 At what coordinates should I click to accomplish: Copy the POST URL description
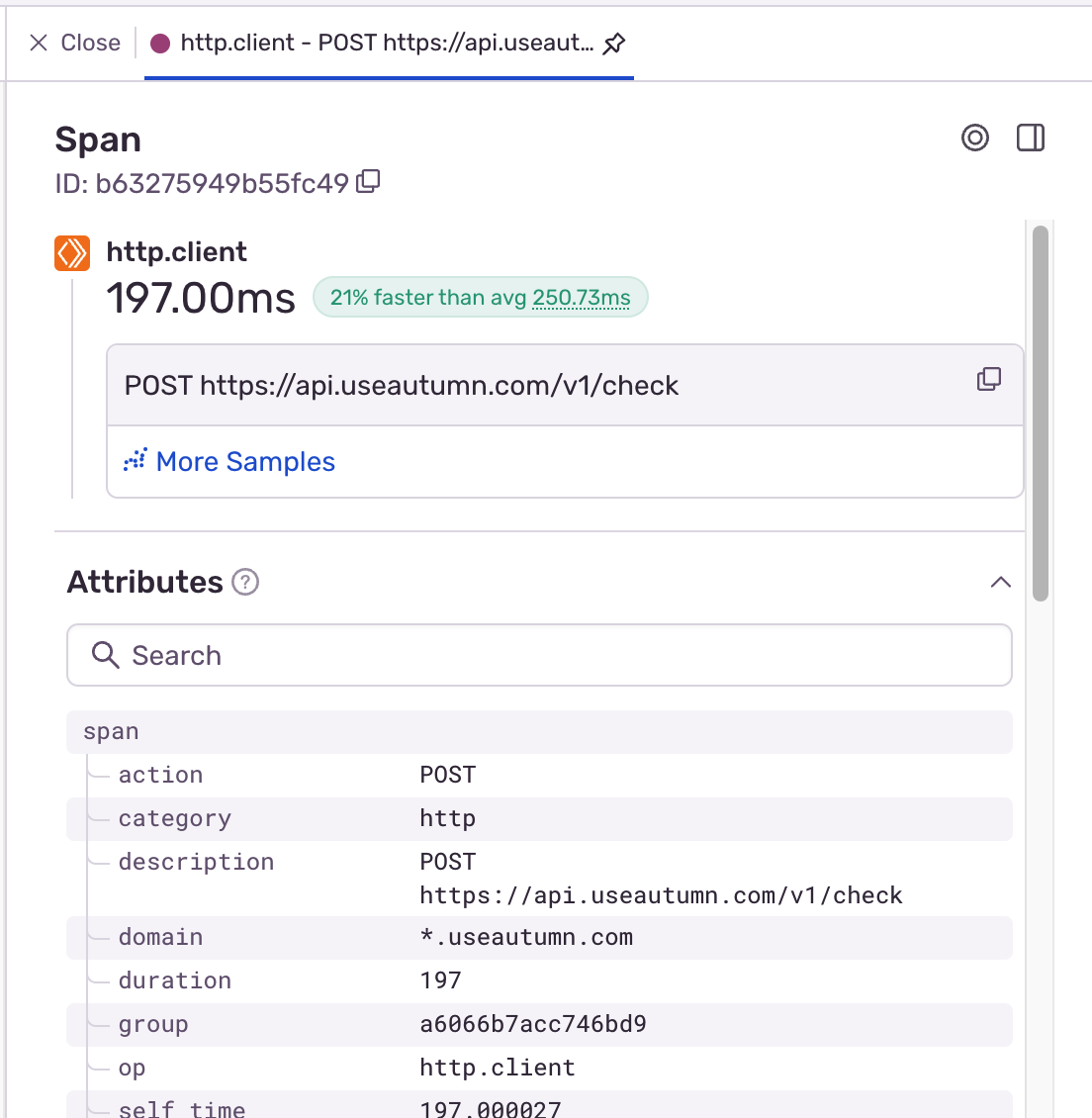click(988, 380)
